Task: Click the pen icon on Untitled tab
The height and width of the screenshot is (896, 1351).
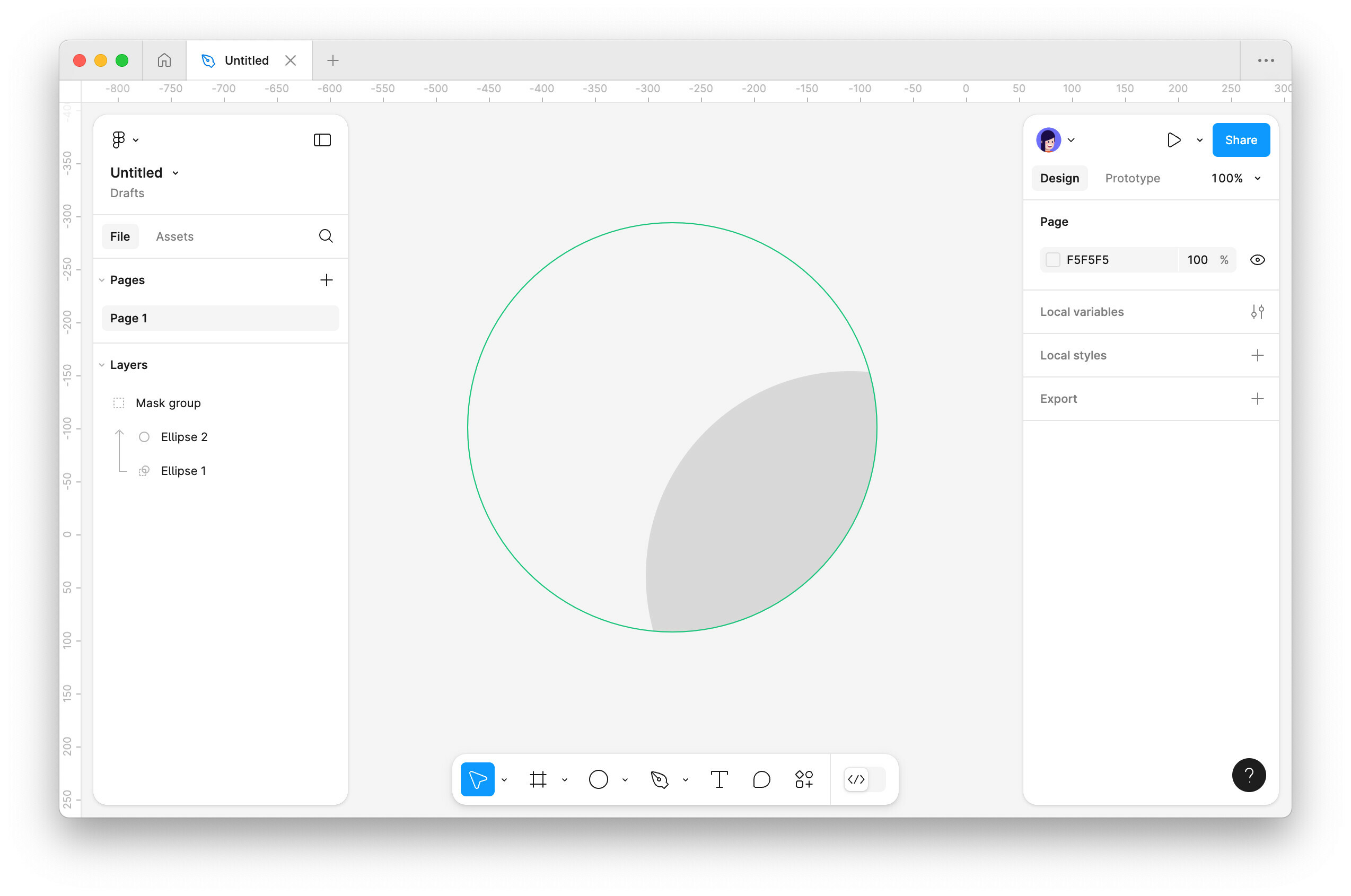Action: pyautogui.click(x=208, y=60)
